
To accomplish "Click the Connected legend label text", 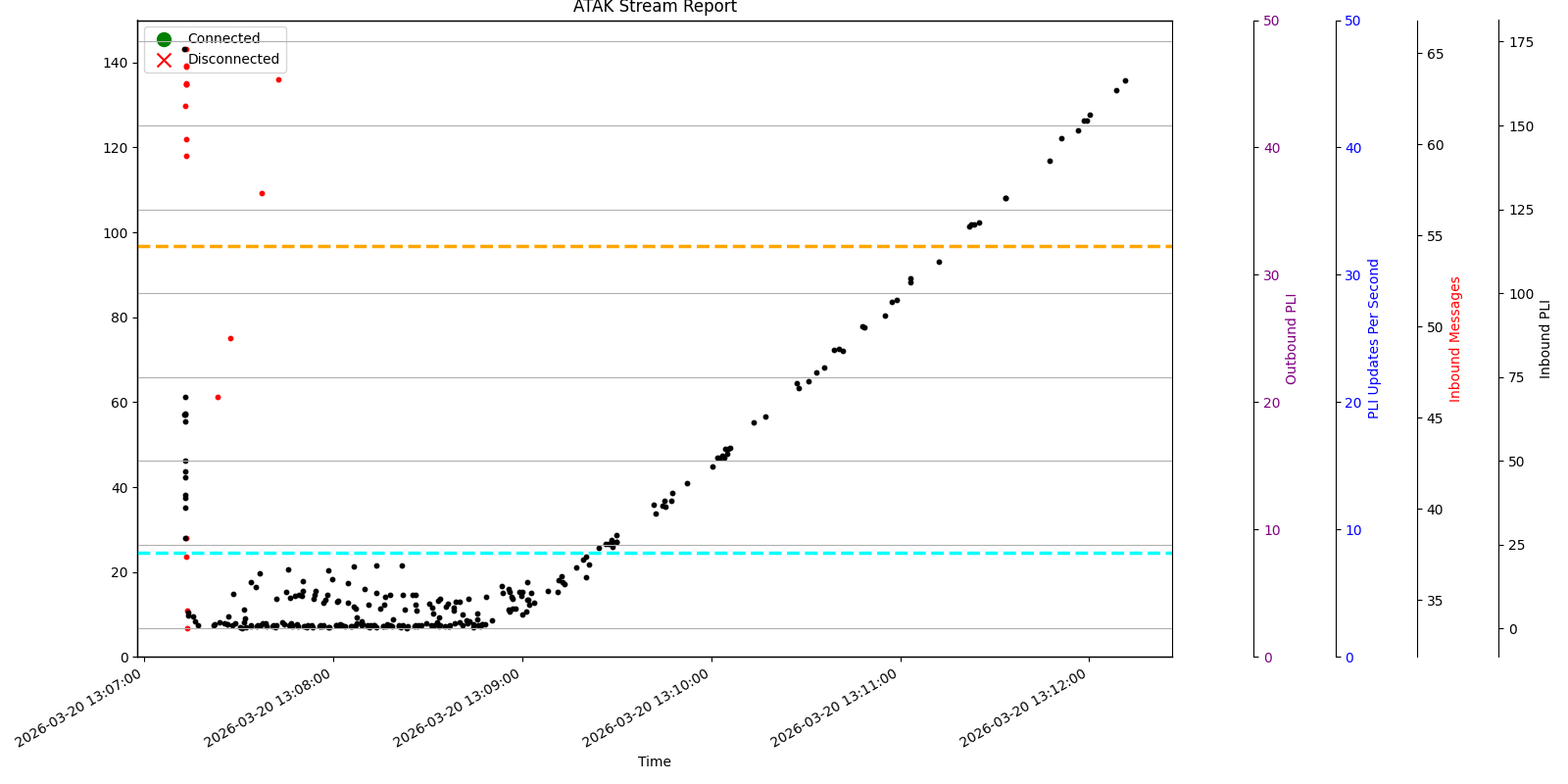I will [x=223, y=39].
